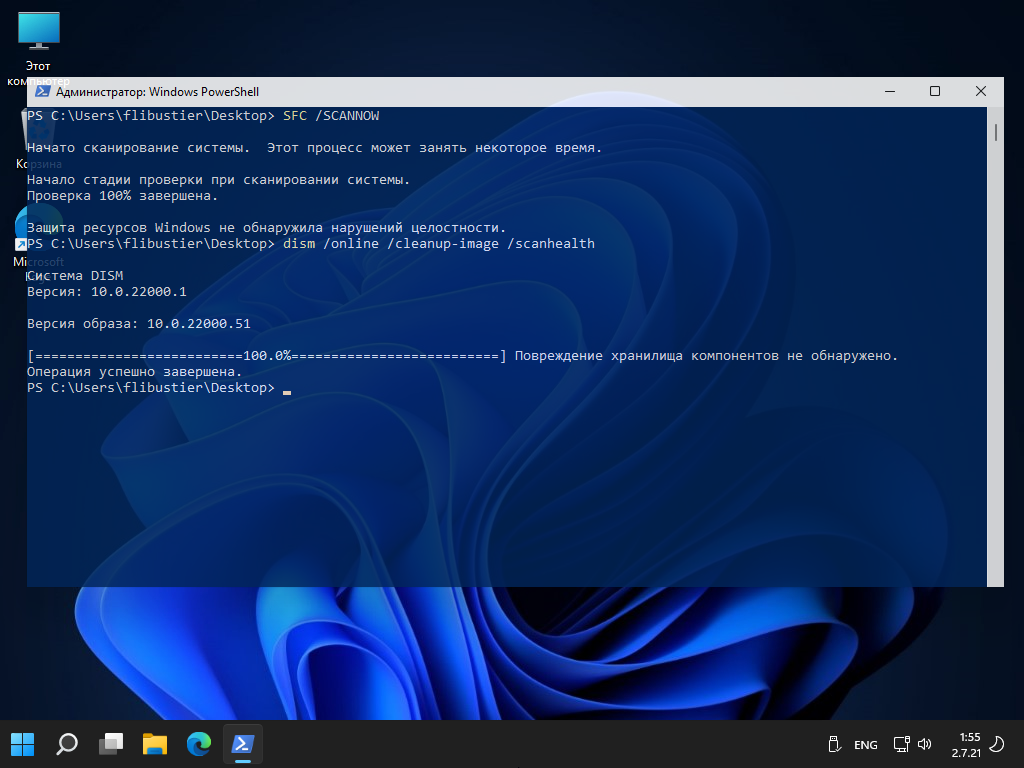Screen dimensions: 1024x768
Task: Open taskbar Search magnifier
Action: (x=67, y=744)
